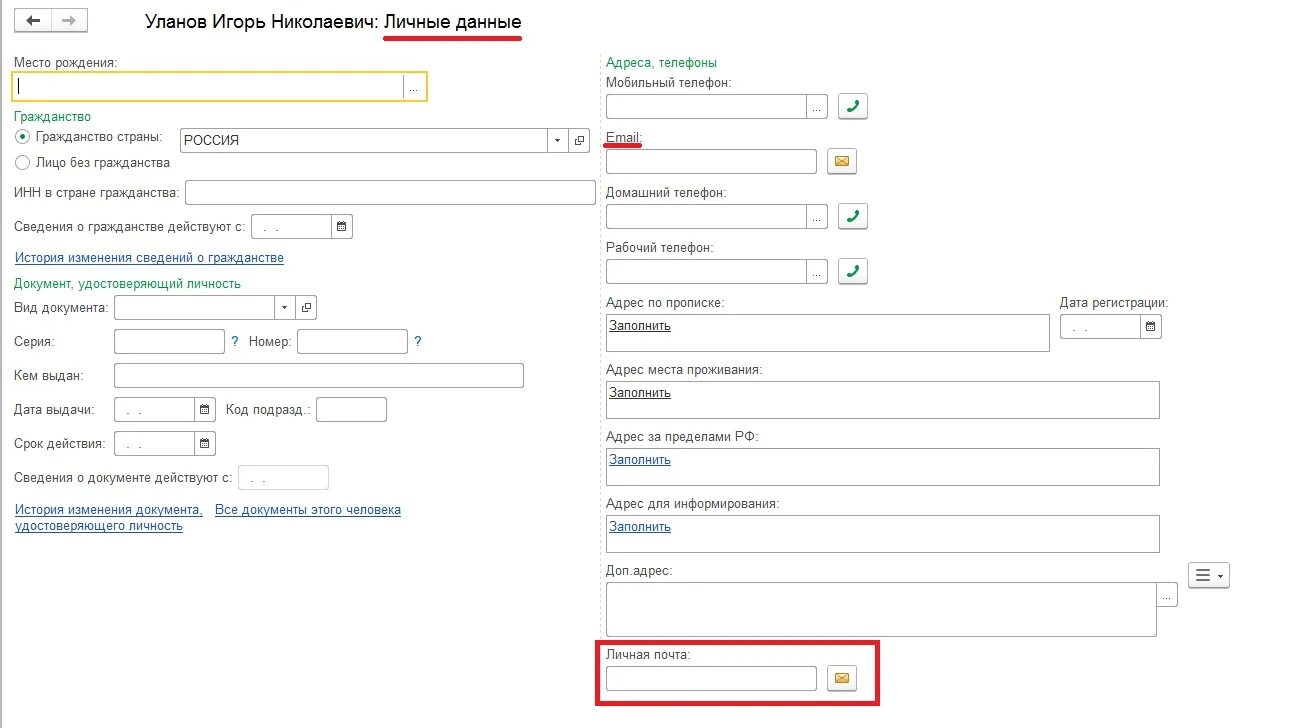The height and width of the screenshot is (728, 1303).
Task: Expand the Вид документа dropdown list
Action: [285, 307]
